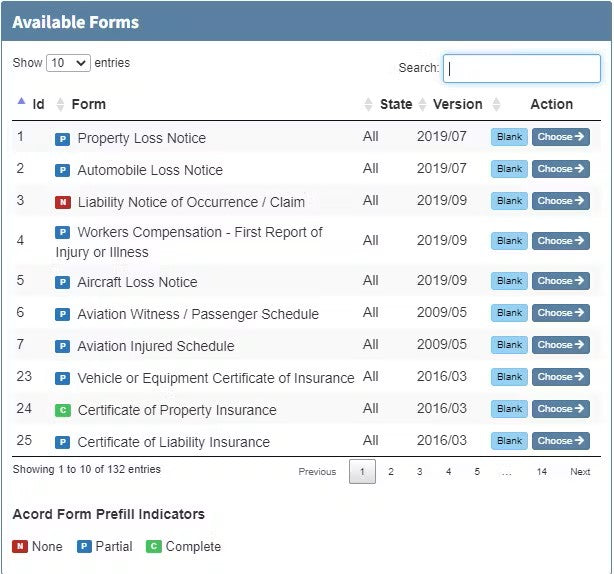
Task: Go to page 2 of results
Action: [391, 472]
